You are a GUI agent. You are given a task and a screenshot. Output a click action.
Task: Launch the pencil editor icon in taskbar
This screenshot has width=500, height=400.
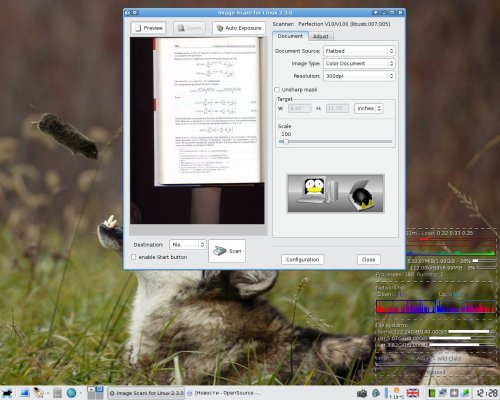[x=38, y=393]
